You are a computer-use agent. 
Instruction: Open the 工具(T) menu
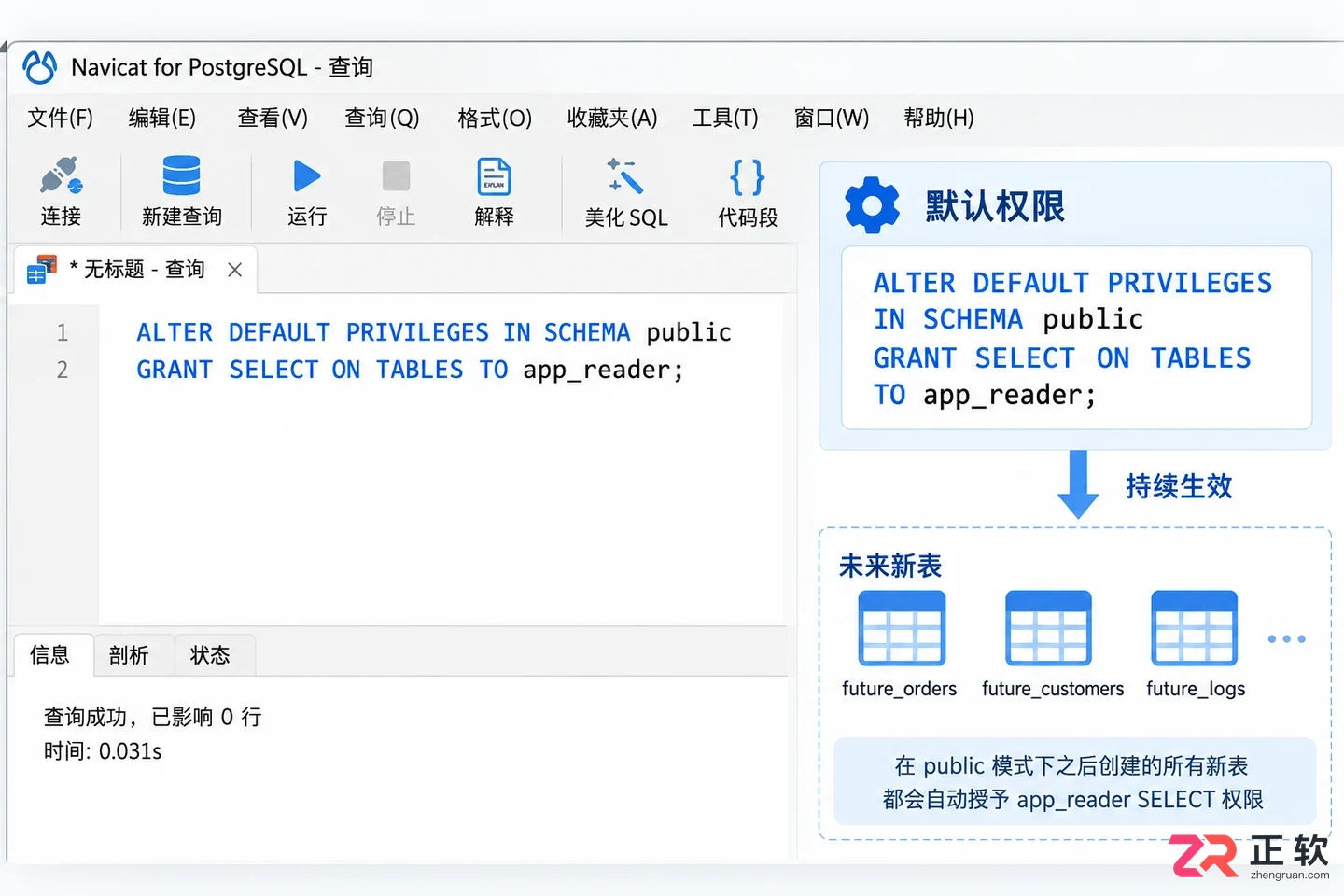pos(725,118)
